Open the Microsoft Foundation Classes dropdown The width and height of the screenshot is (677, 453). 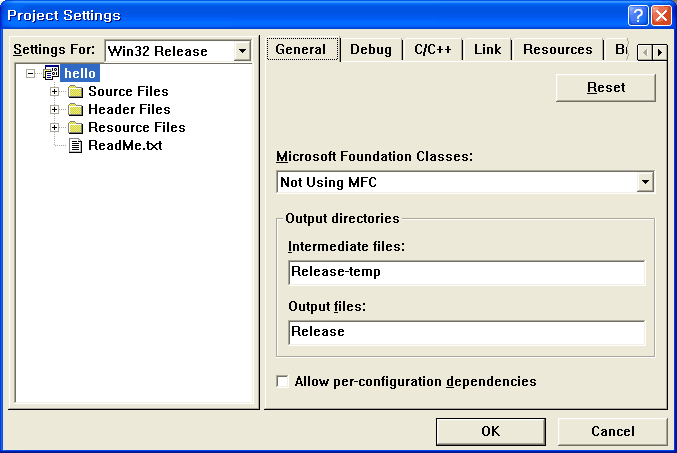click(x=645, y=182)
